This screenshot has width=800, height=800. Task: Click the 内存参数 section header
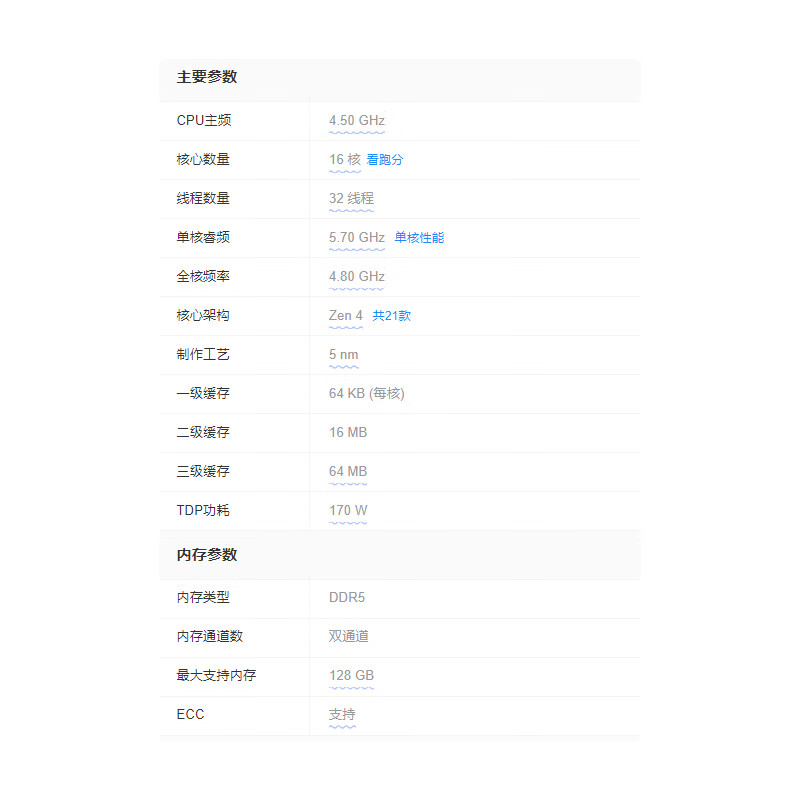207,555
